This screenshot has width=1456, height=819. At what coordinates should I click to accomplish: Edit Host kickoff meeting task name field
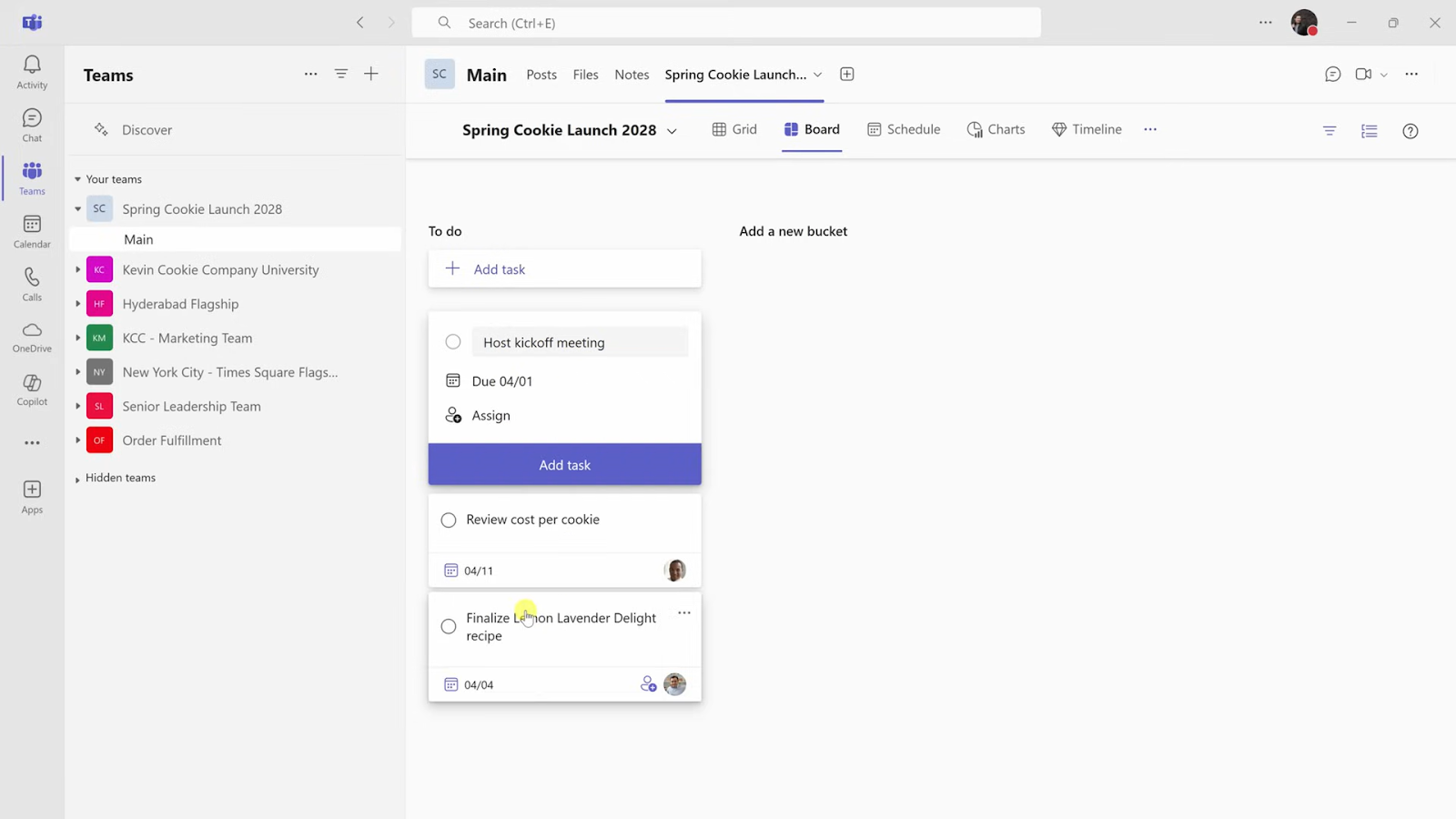[580, 342]
